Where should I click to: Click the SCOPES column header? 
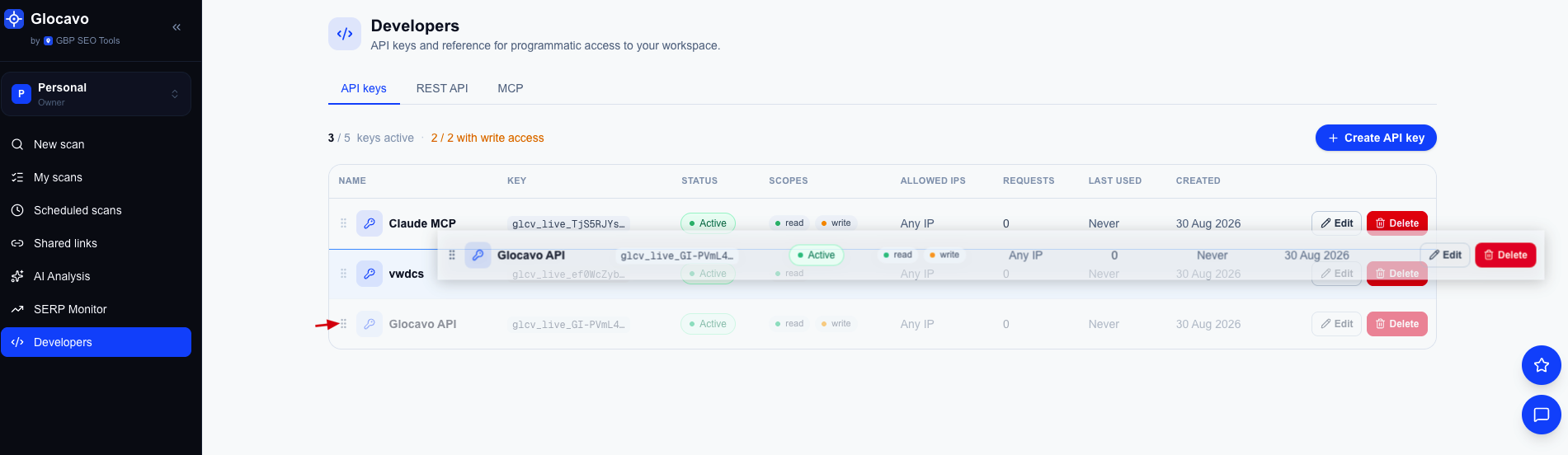pos(789,181)
